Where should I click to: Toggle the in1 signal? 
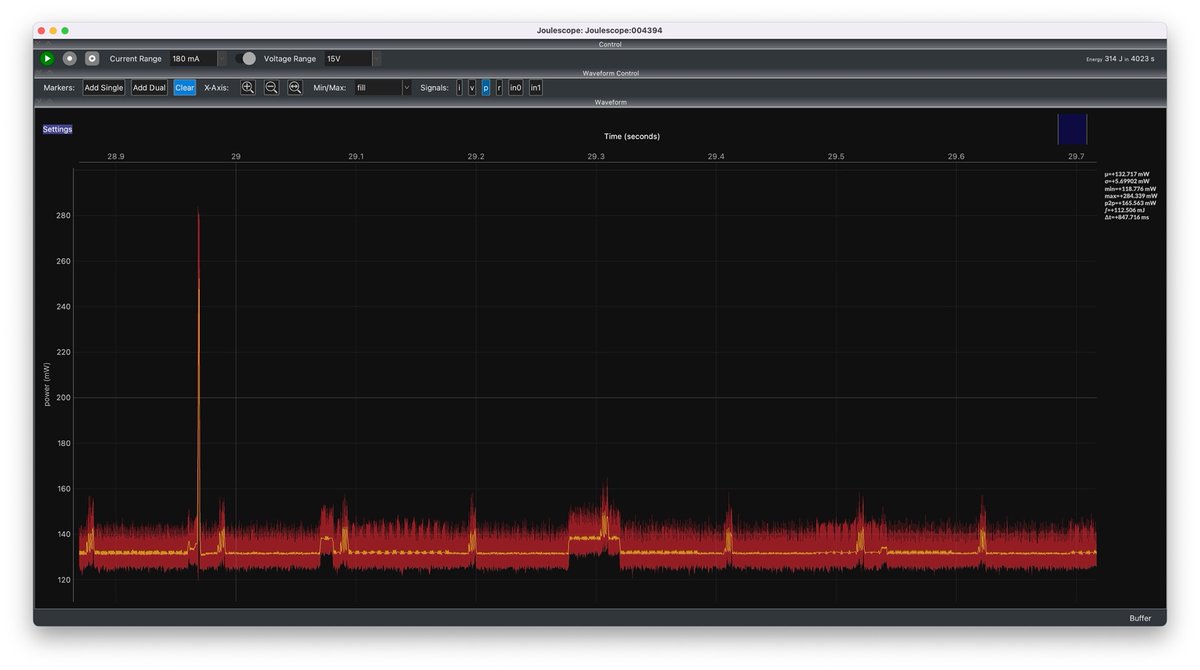point(536,88)
